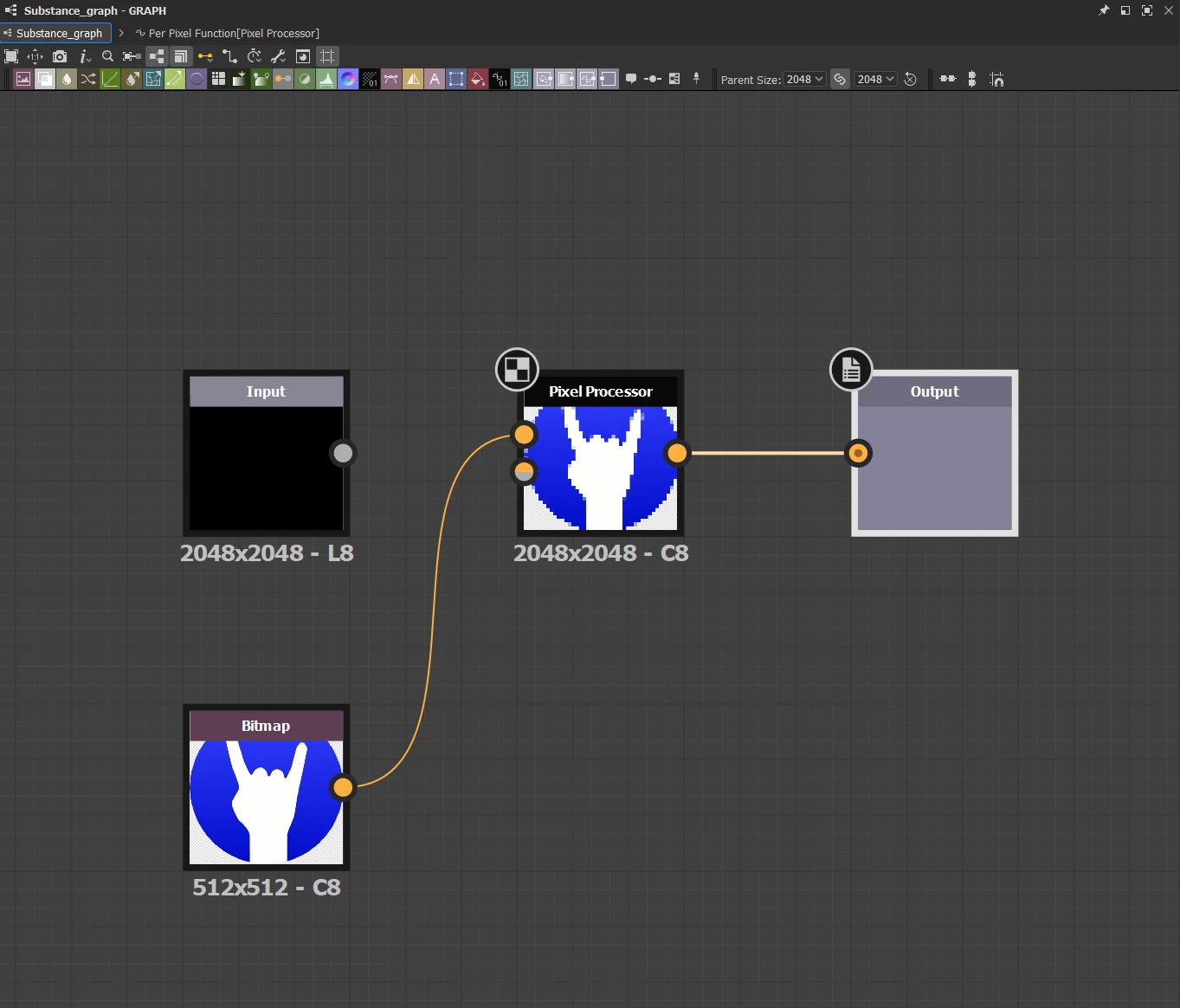Open the find-in-graph search tool
1180x1008 pixels.
click(x=107, y=56)
